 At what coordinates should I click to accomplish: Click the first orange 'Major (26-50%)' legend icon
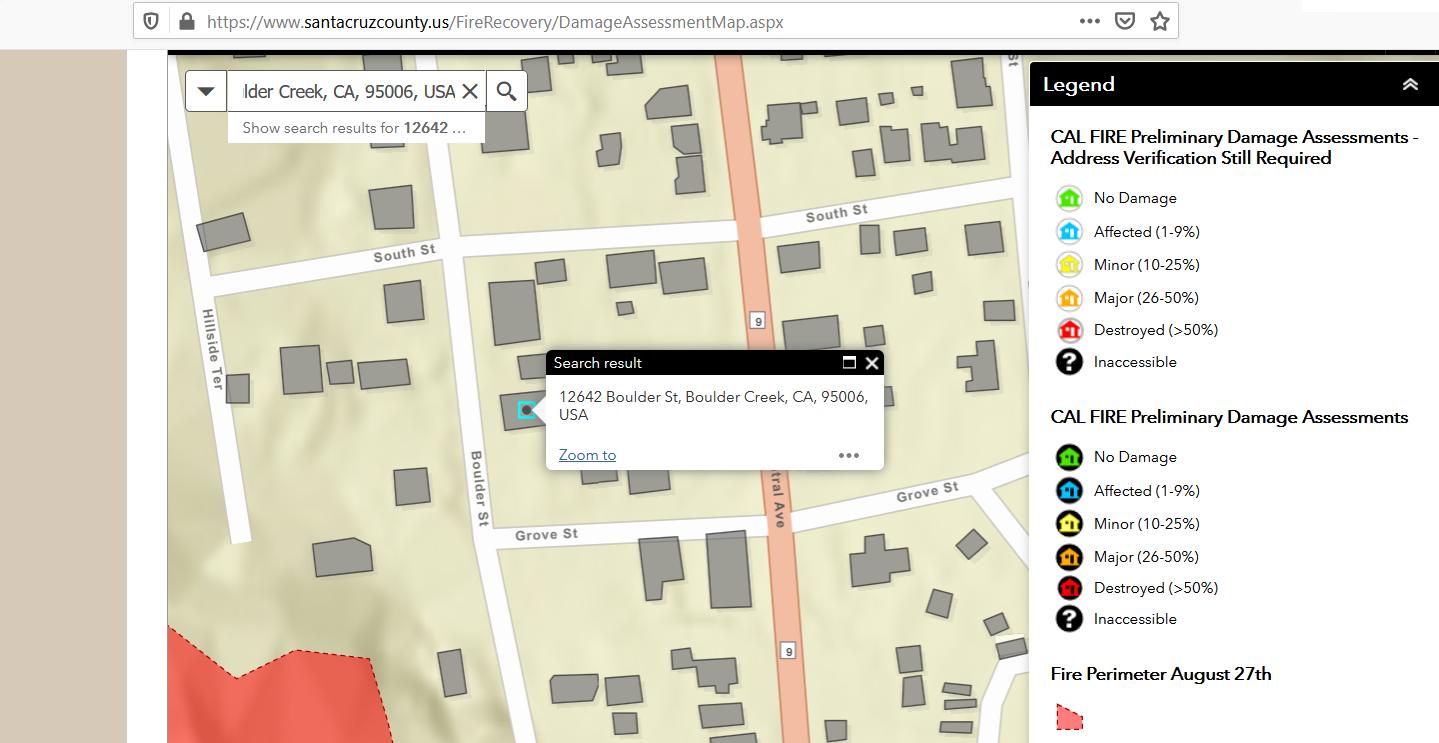[x=1069, y=298]
